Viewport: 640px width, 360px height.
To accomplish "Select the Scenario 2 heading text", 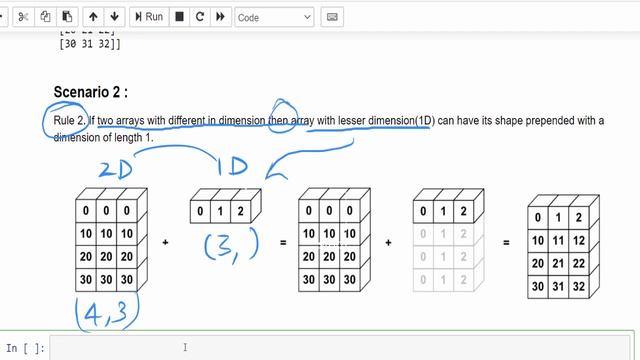I will [x=91, y=92].
